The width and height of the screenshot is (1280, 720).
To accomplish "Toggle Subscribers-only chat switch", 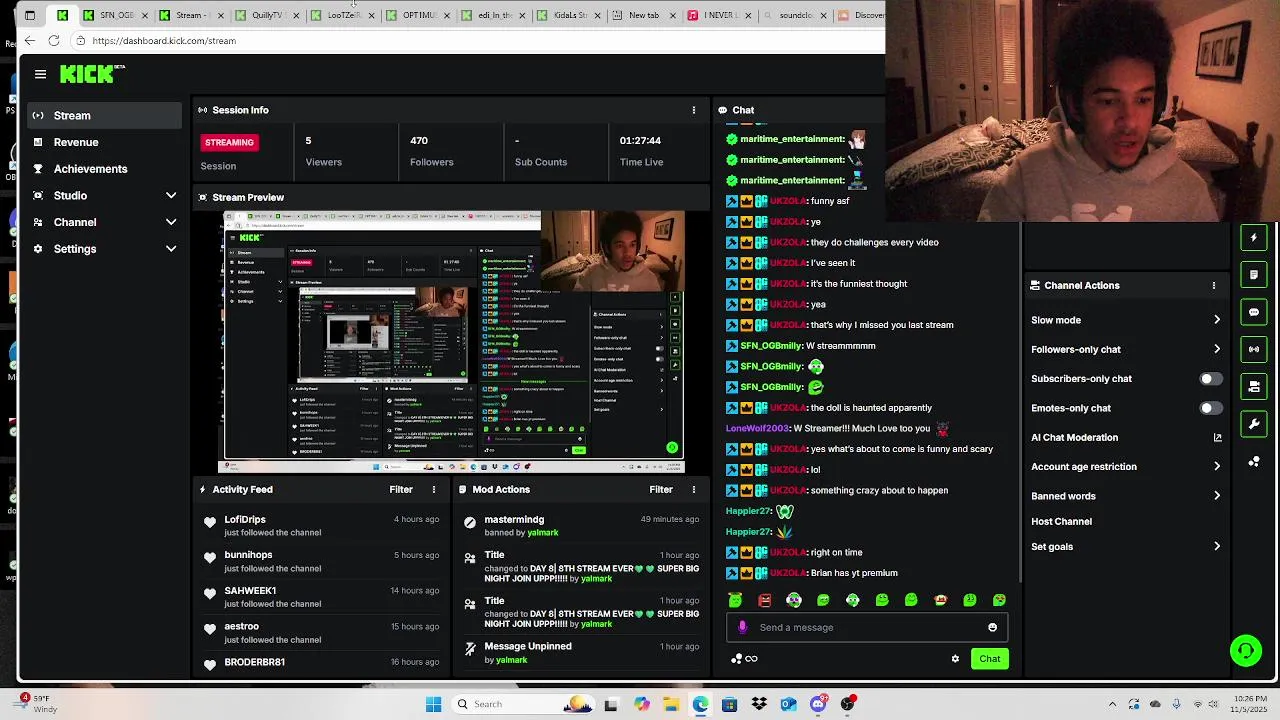I will point(1211,379).
